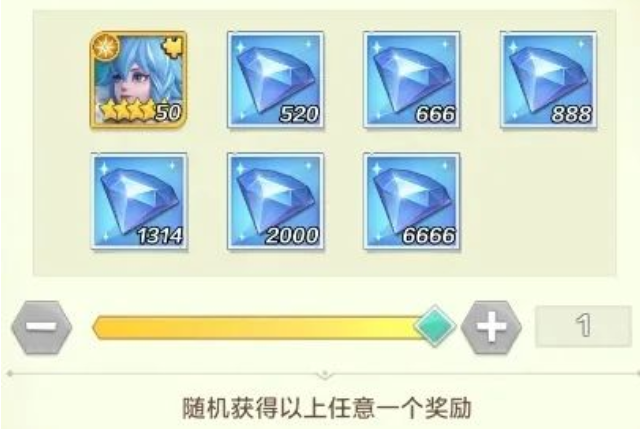Select the blue-haired hero shard reward
Image resolution: width=640 pixels, height=429 pixels.
[x=138, y=80]
